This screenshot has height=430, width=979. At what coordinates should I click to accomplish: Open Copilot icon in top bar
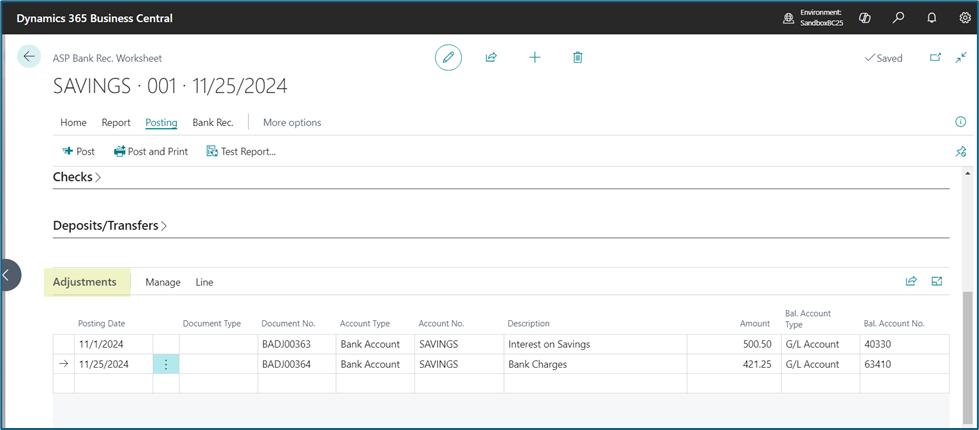click(865, 18)
